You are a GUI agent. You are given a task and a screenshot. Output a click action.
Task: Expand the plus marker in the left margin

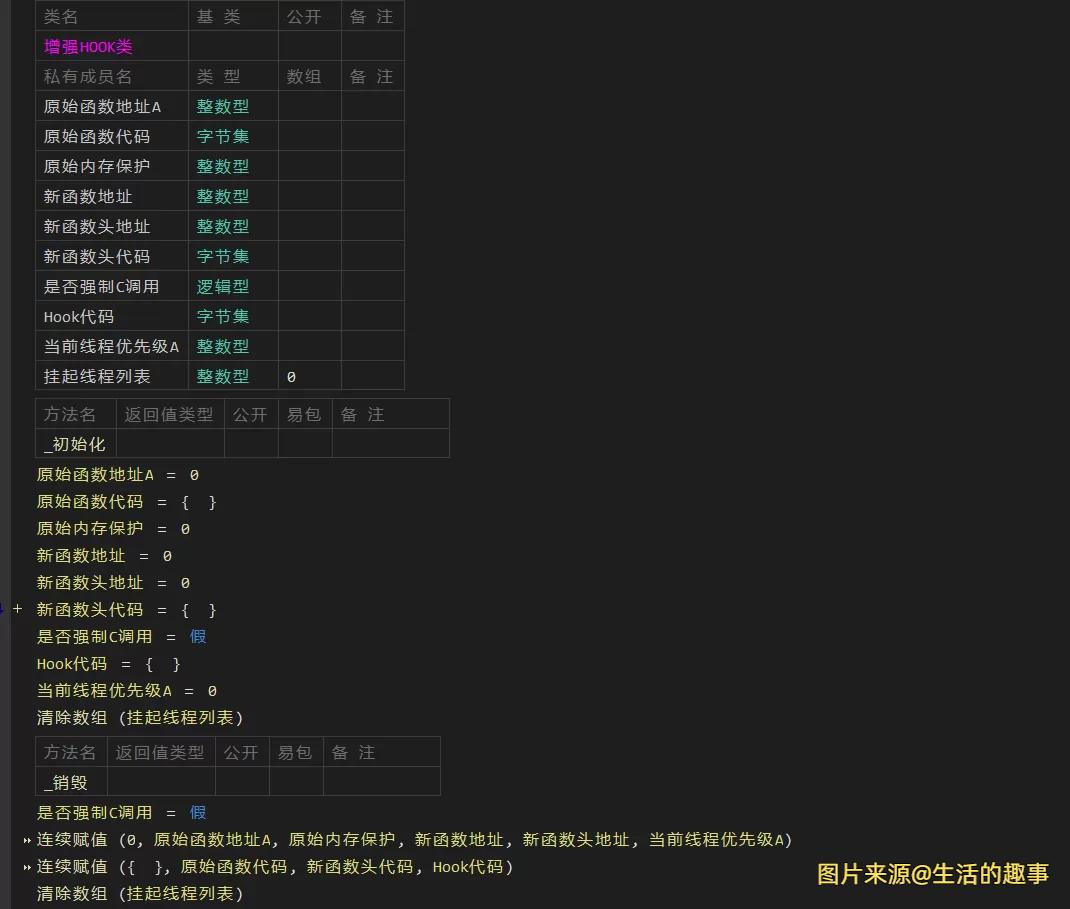pyautogui.click(x=16, y=608)
